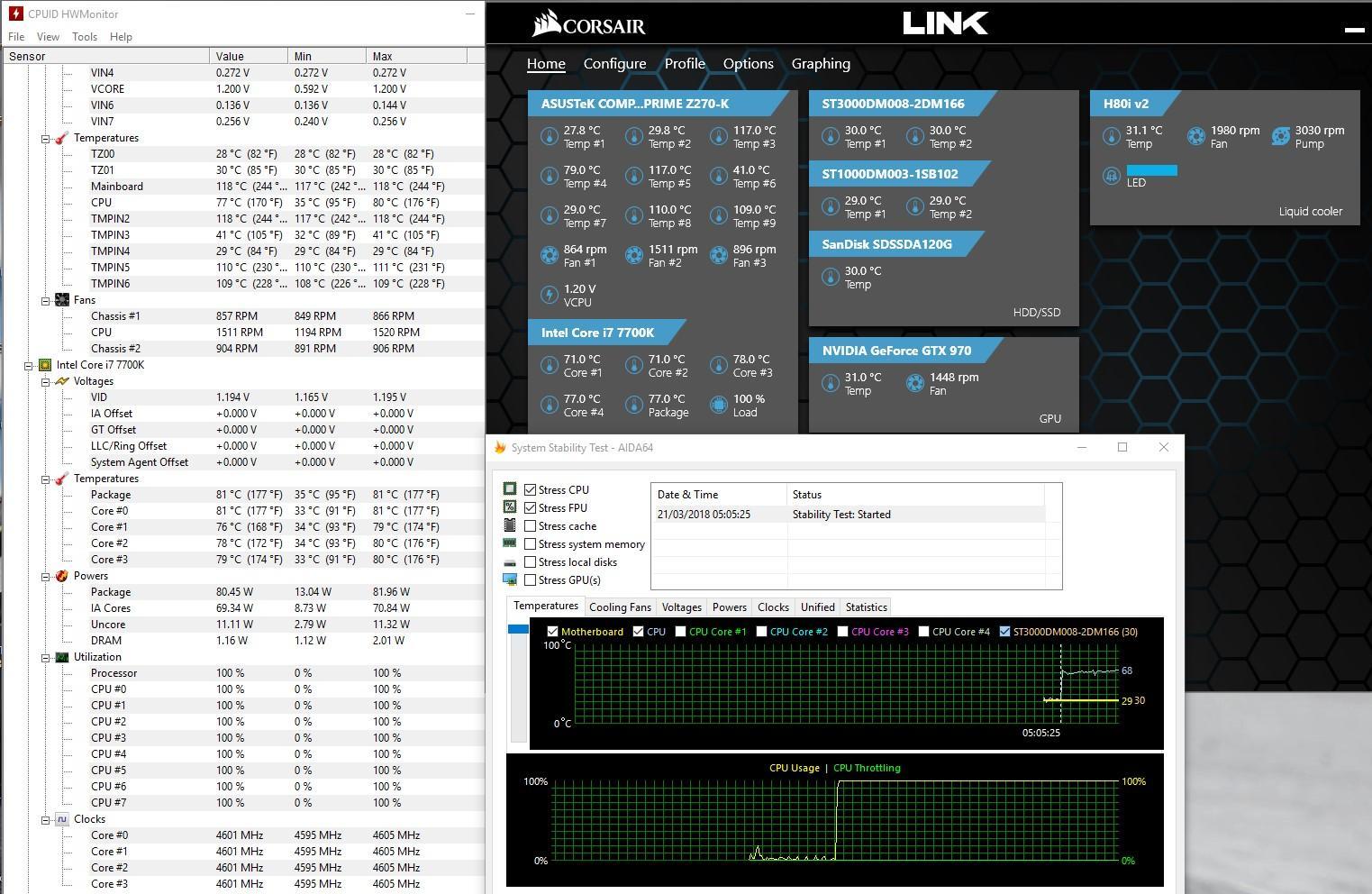Screen dimensions: 1372x894
Task: Open Graphing in Corsair Link
Action: click(821, 64)
